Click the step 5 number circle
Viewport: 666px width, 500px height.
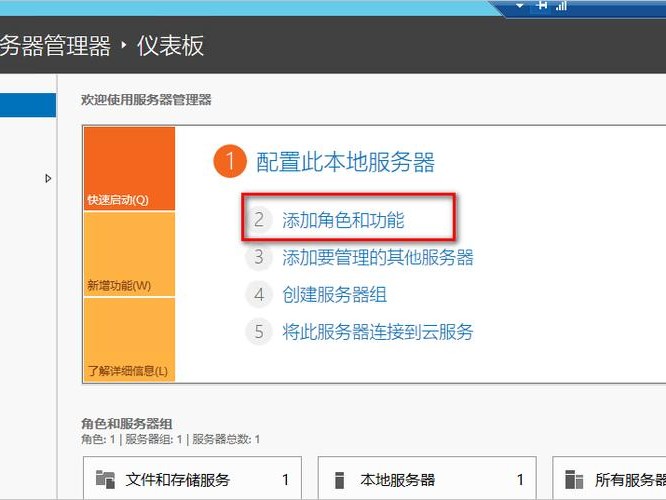259,332
